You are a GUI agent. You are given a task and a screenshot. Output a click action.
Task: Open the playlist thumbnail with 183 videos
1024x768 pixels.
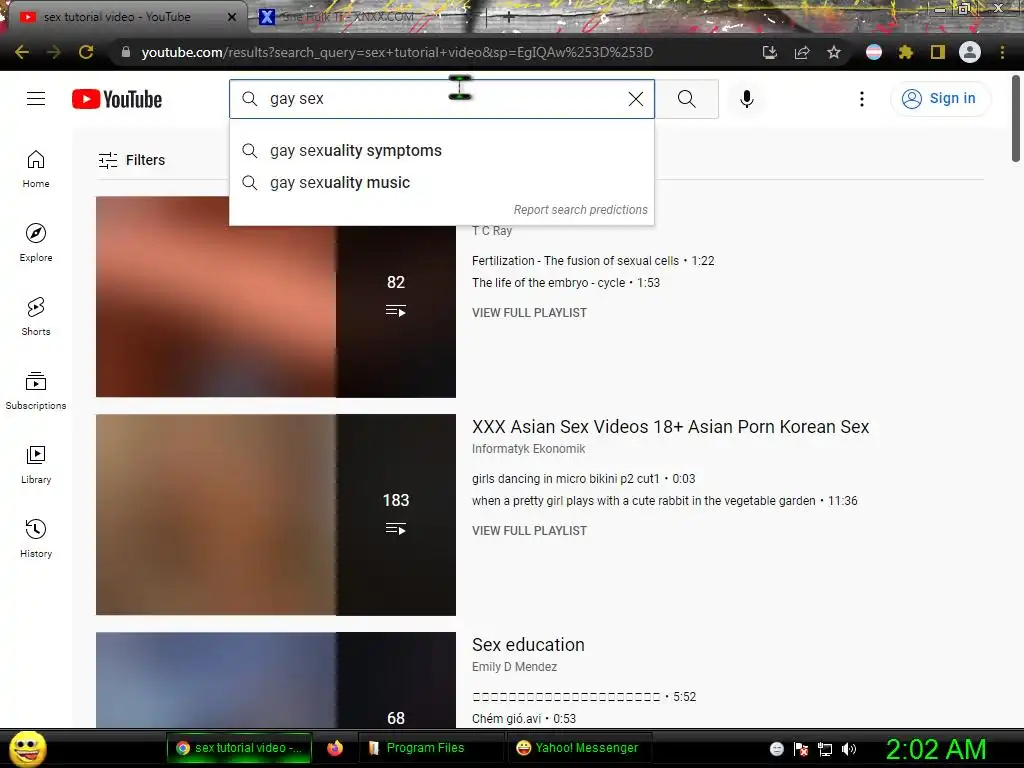pos(276,515)
